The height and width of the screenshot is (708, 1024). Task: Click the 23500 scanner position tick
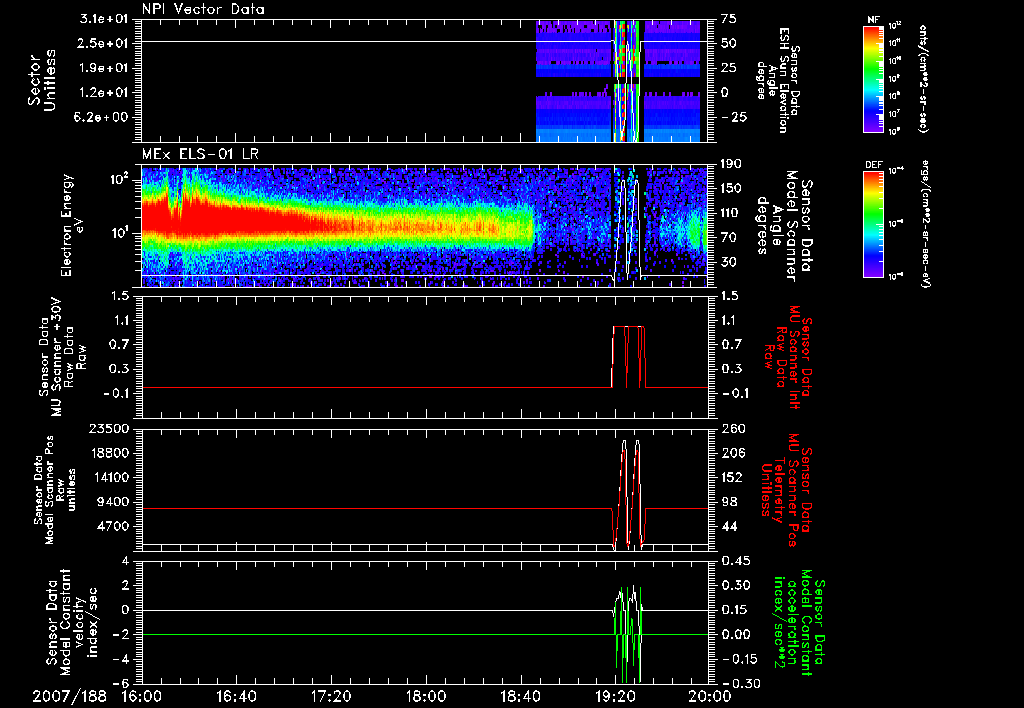coord(110,429)
